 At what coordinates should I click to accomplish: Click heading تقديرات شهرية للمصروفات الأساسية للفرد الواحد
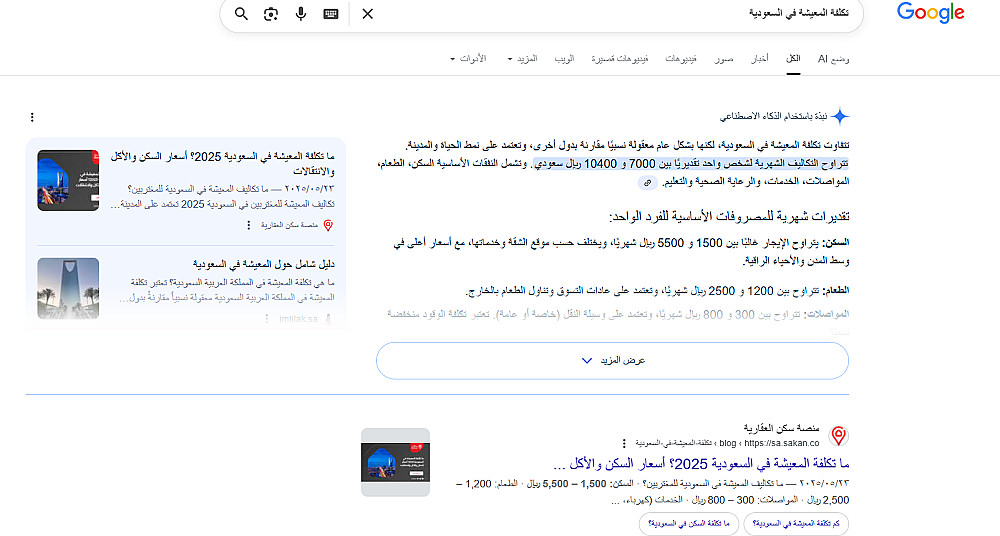pos(729,216)
